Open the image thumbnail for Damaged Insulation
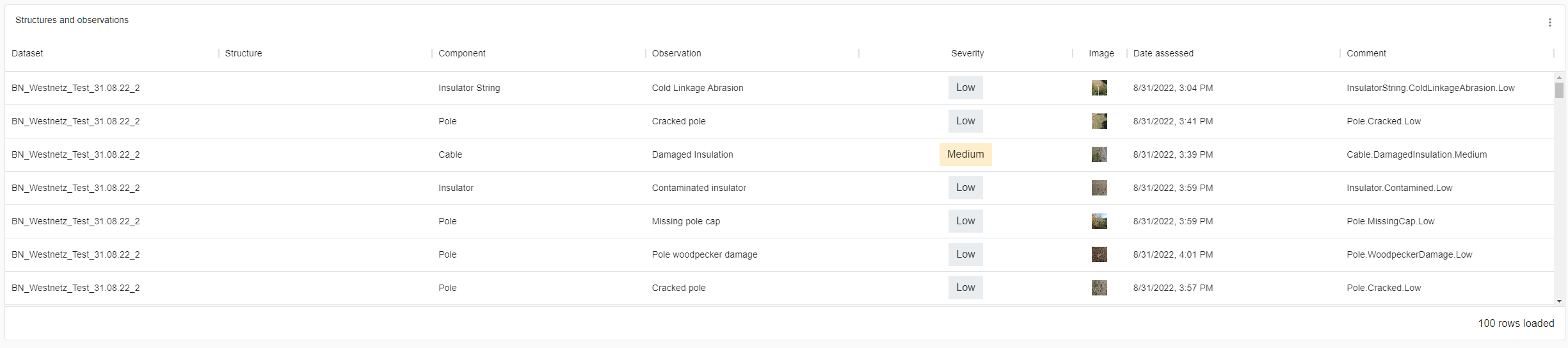The image size is (1568, 348). [1099, 154]
